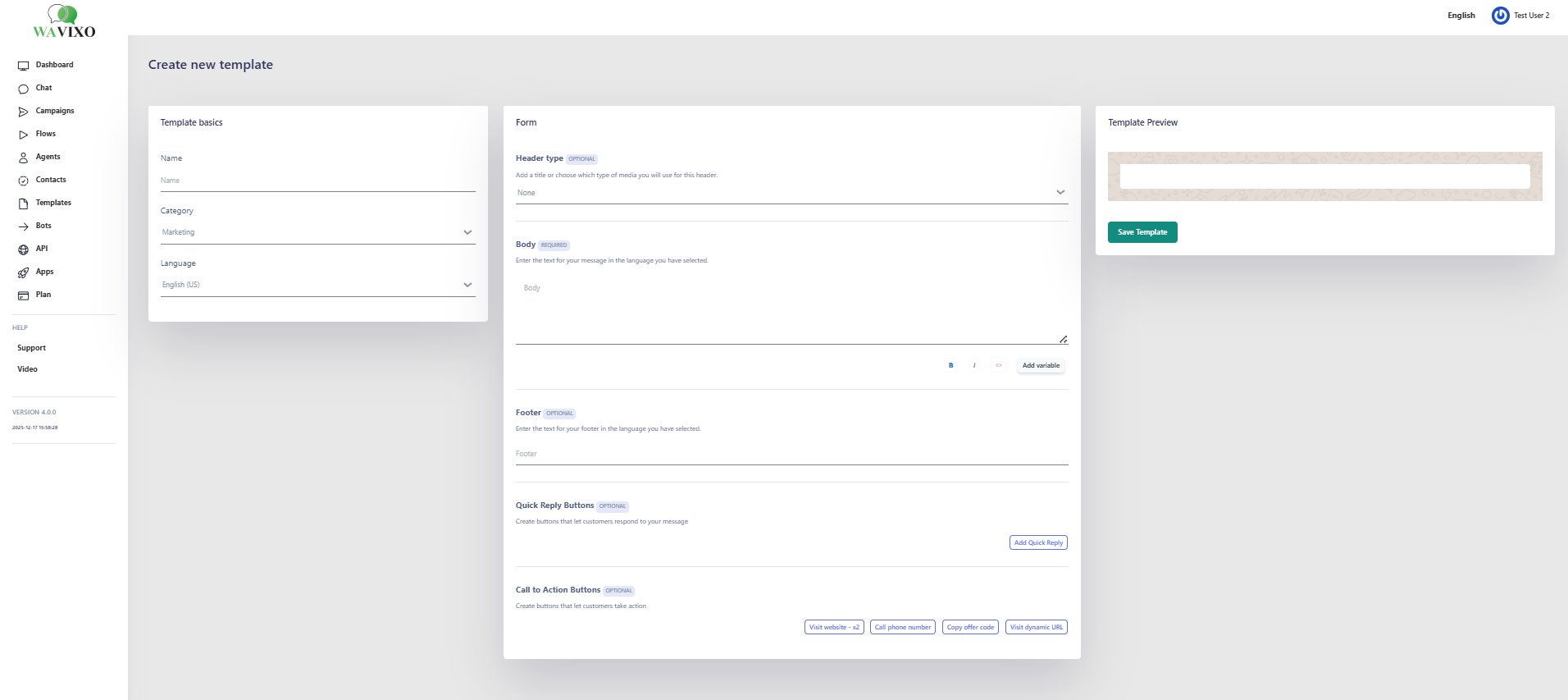This screenshot has width=1568, height=700.
Task: Click the user avatar power icon
Action: 1500,16
